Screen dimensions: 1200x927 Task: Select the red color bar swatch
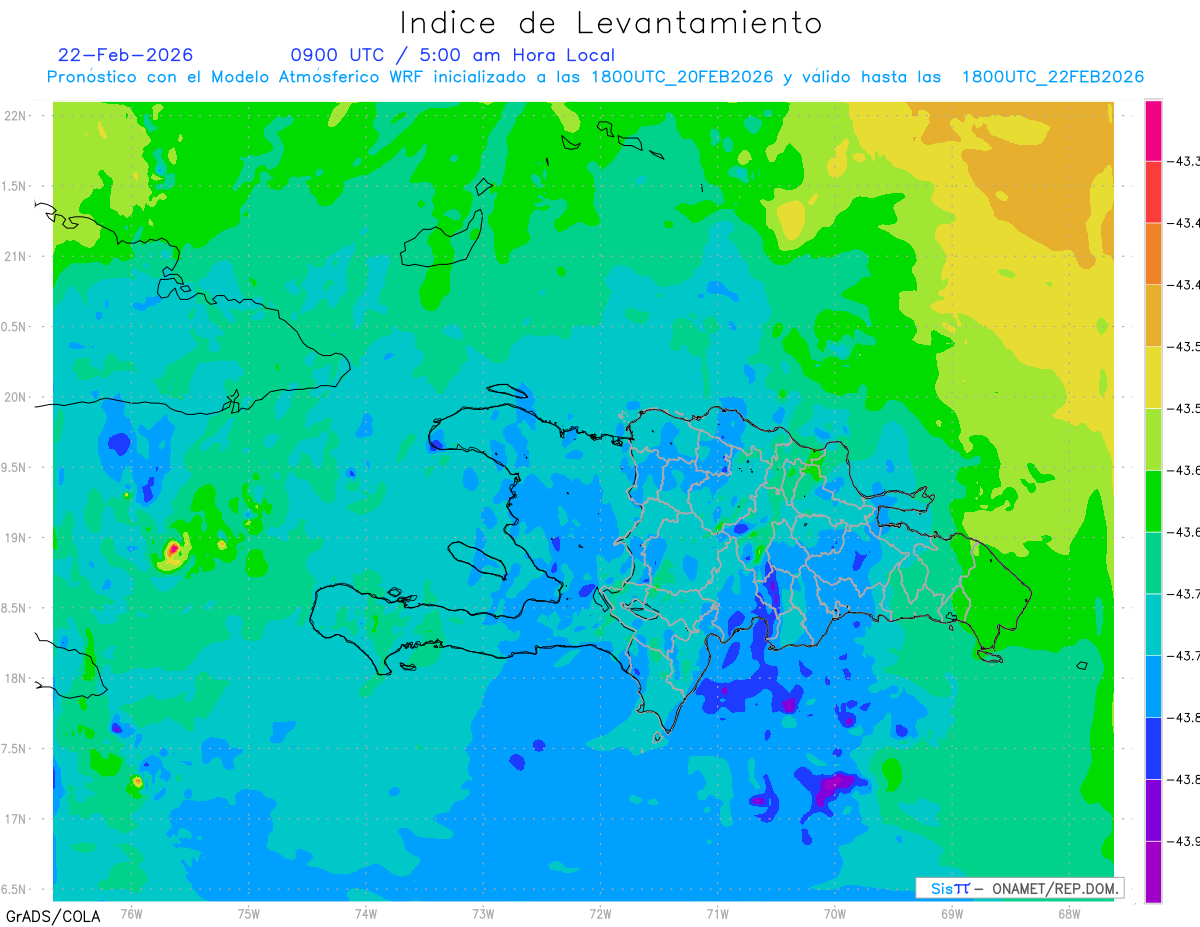click(x=1153, y=192)
